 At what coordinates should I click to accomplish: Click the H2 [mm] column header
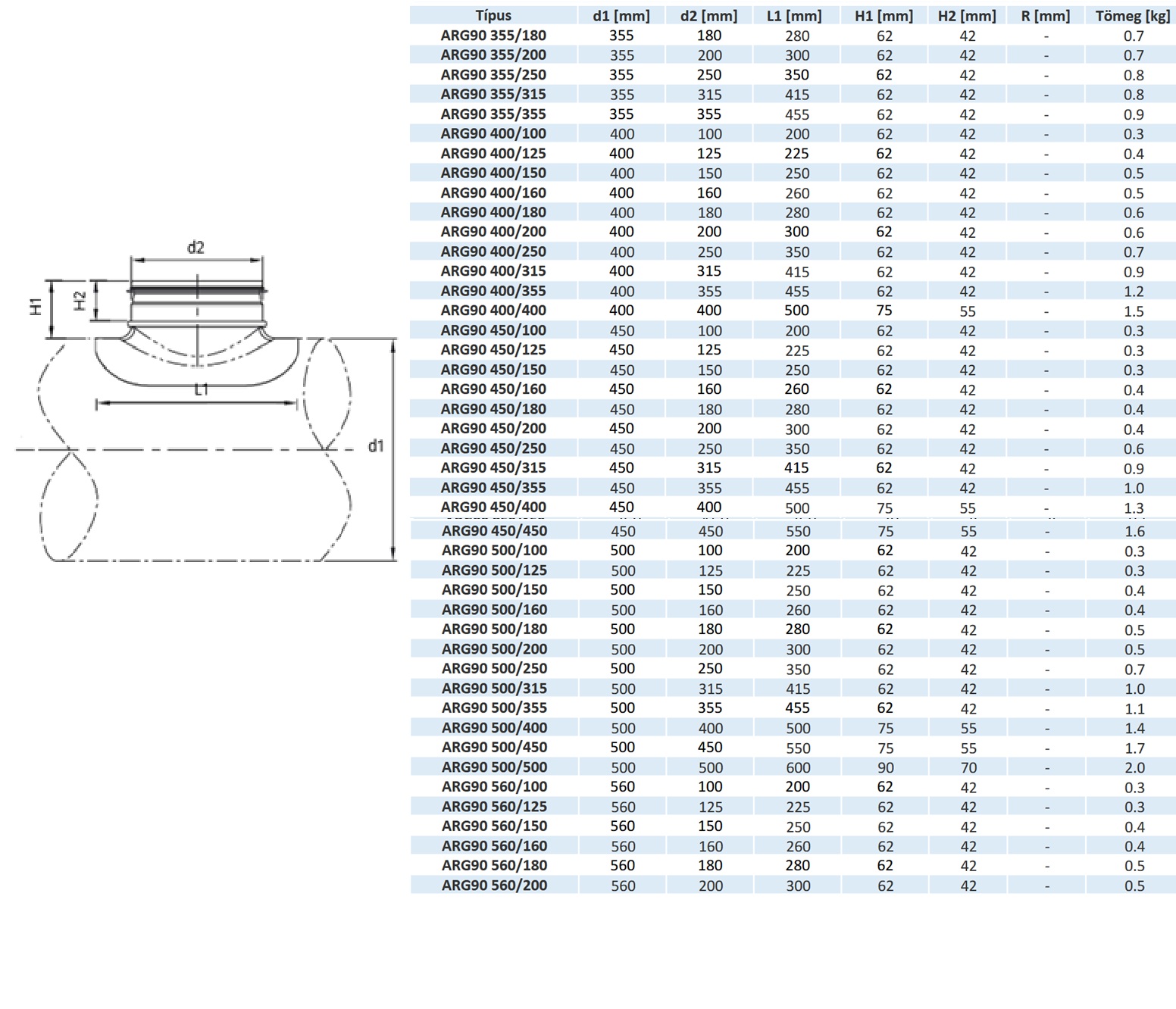point(967,16)
